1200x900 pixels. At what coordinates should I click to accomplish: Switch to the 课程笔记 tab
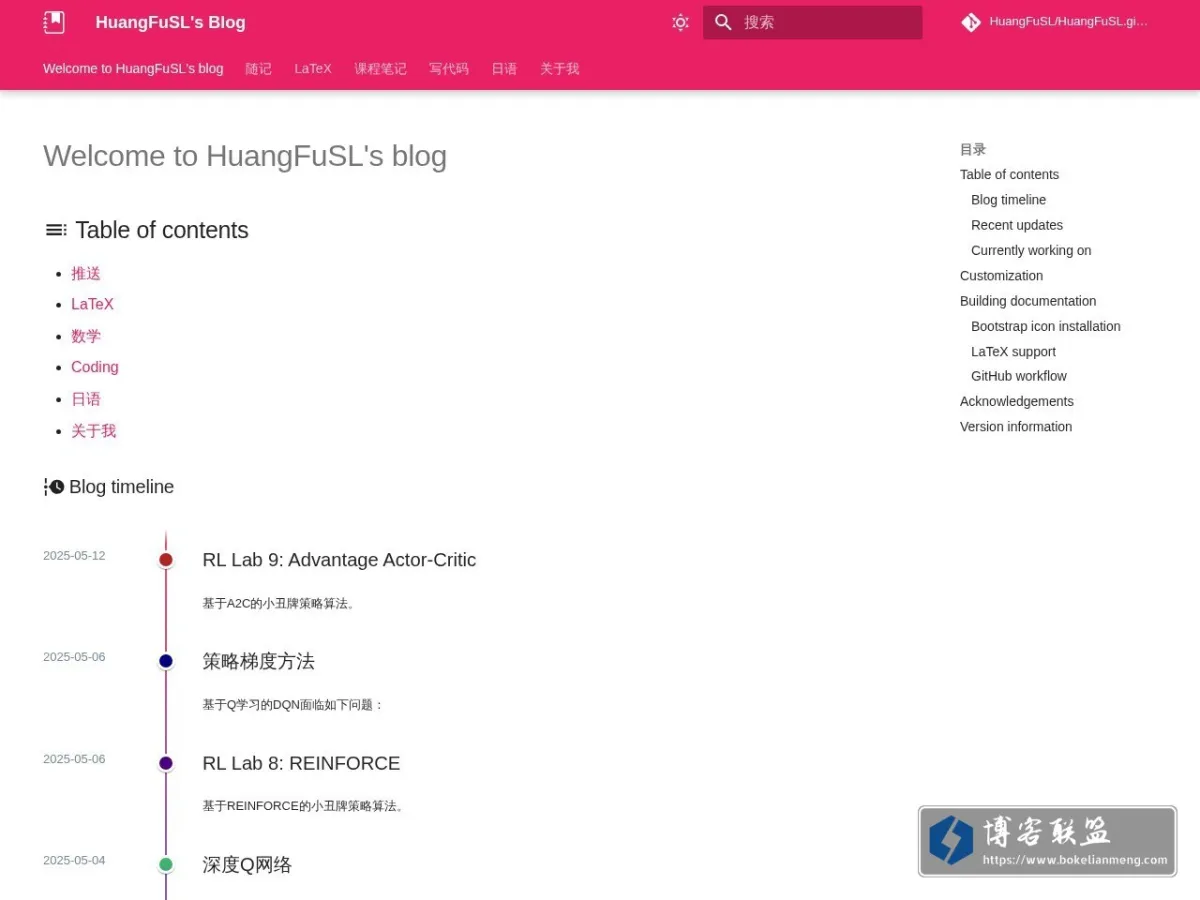pyautogui.click(x=380, y=69)
